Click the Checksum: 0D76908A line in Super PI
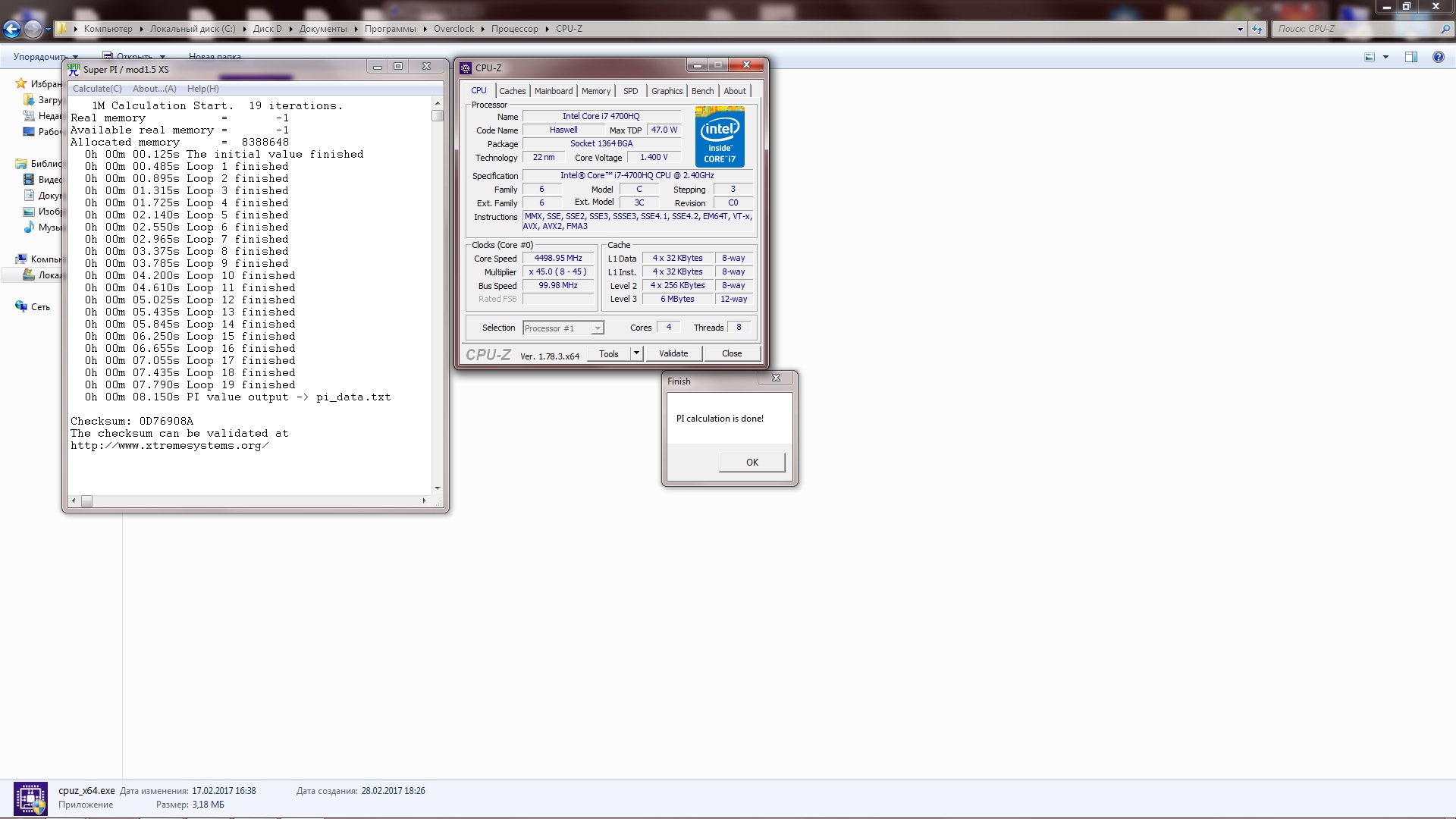 [132, 421]
